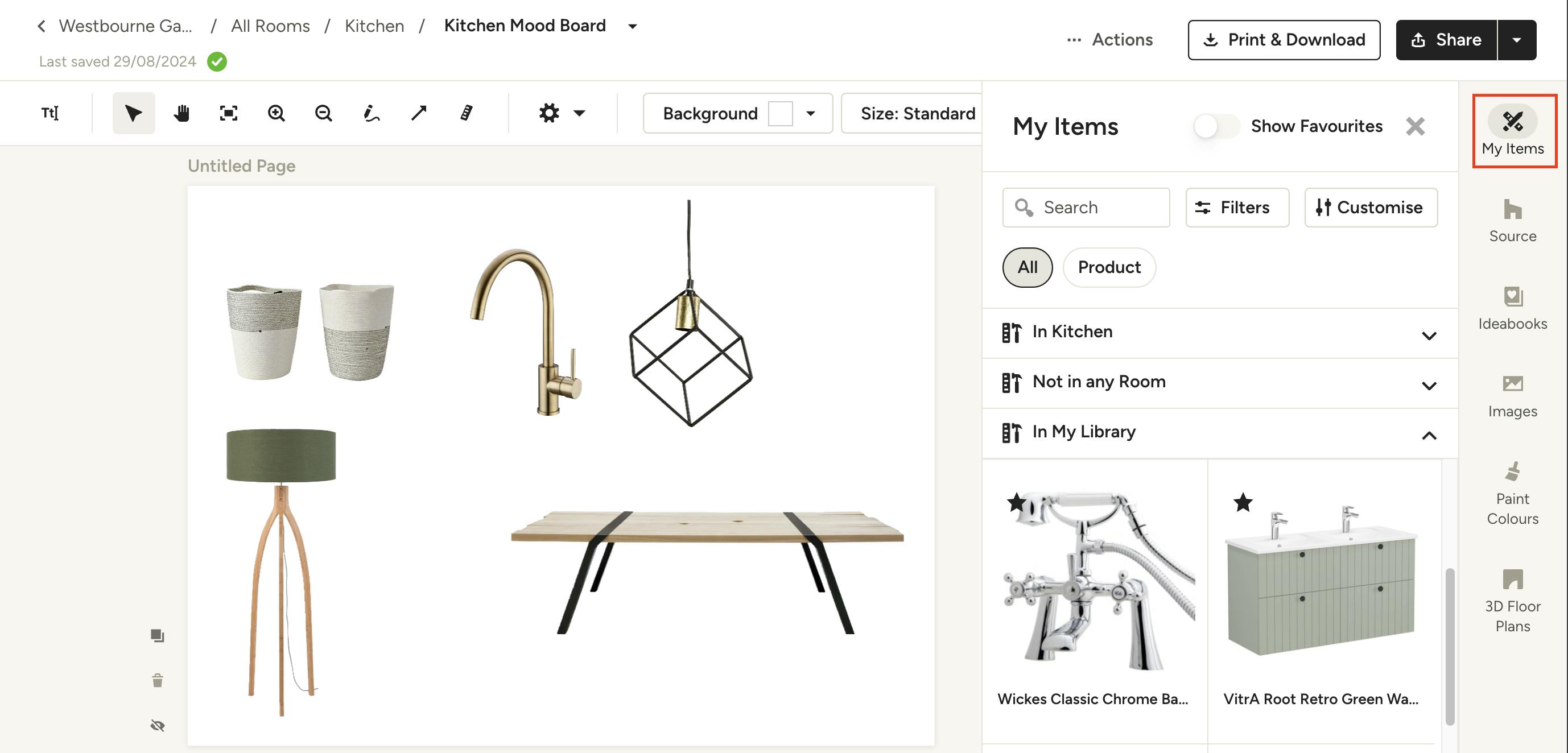Select the text tool icon
The image size is (1568, 753).
click(x=50, y=113)
